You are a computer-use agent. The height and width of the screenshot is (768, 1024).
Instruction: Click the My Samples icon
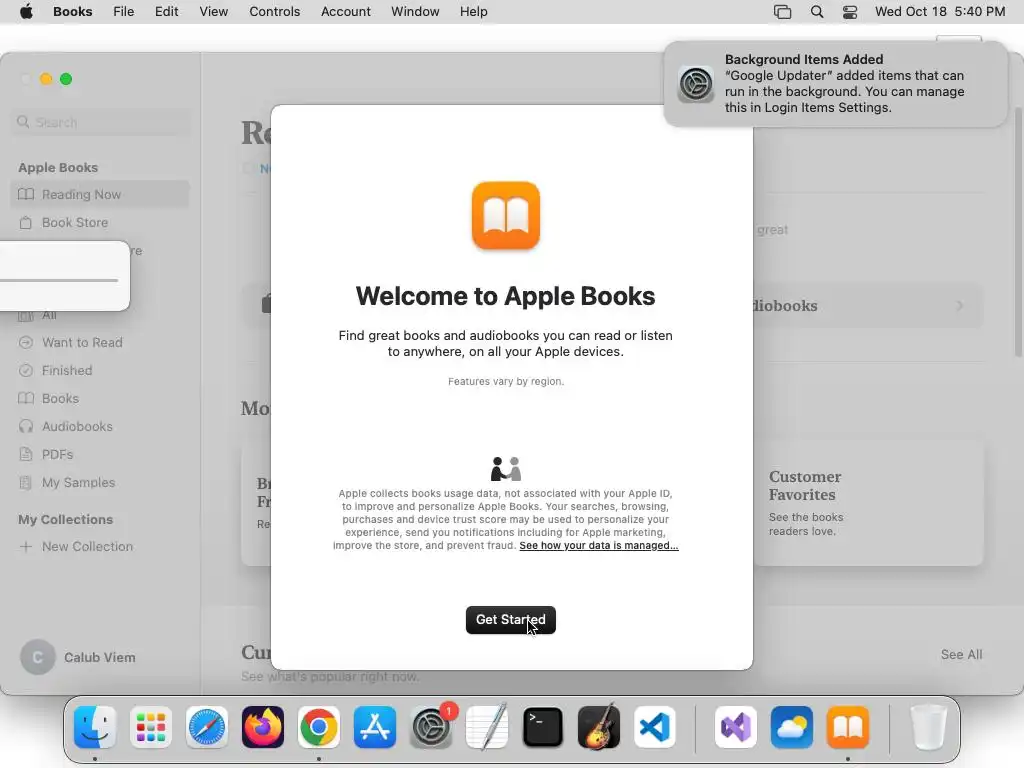point(25,483)
